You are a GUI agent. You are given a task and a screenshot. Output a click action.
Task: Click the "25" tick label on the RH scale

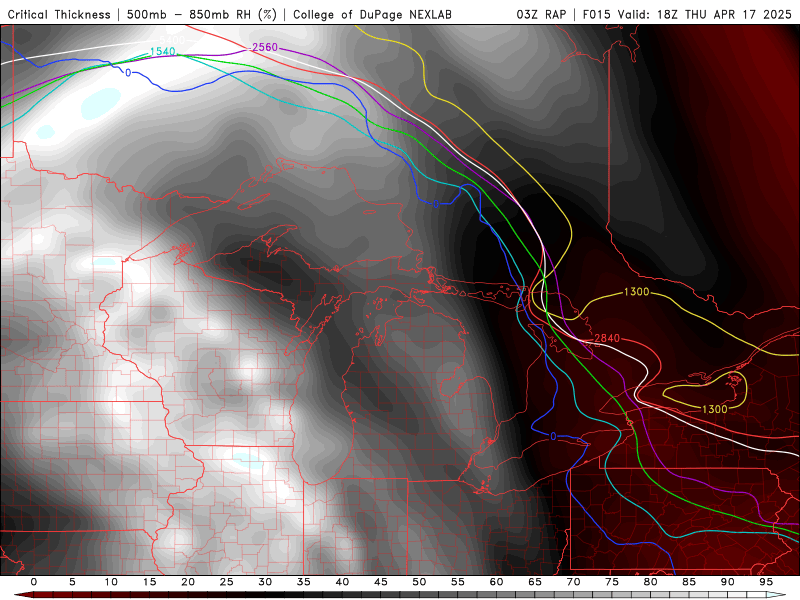[x=227, y=582]
